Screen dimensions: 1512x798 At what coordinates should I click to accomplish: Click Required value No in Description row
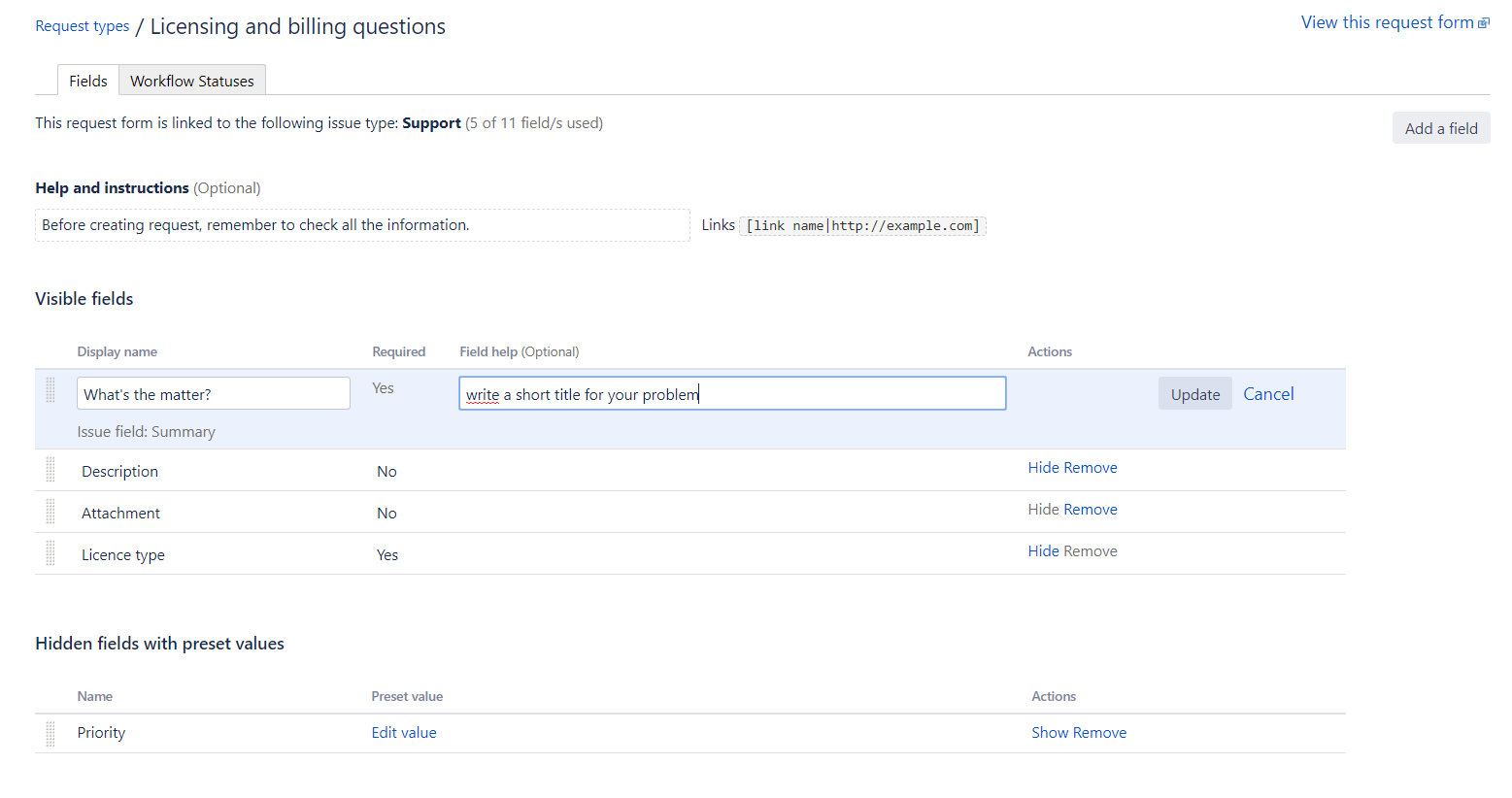pos(386,472)
